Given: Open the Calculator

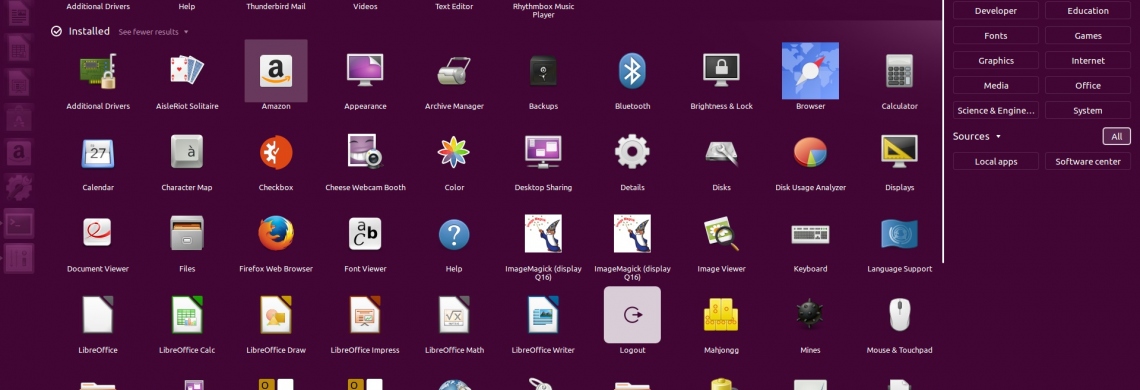Looking at the screenshot, I should click(x=899, y=71).
